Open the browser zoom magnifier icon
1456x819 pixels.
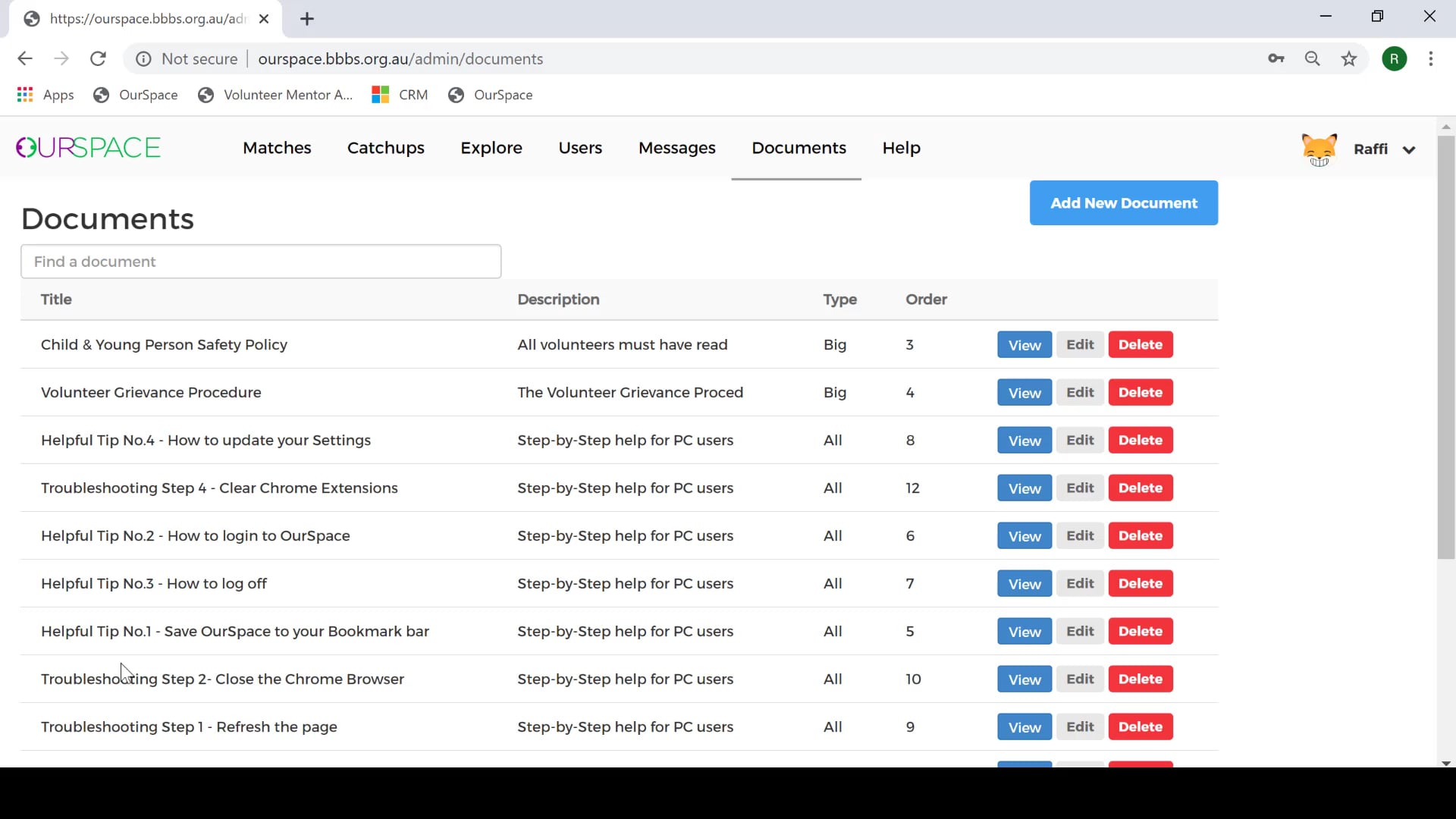pos(1313,59)
